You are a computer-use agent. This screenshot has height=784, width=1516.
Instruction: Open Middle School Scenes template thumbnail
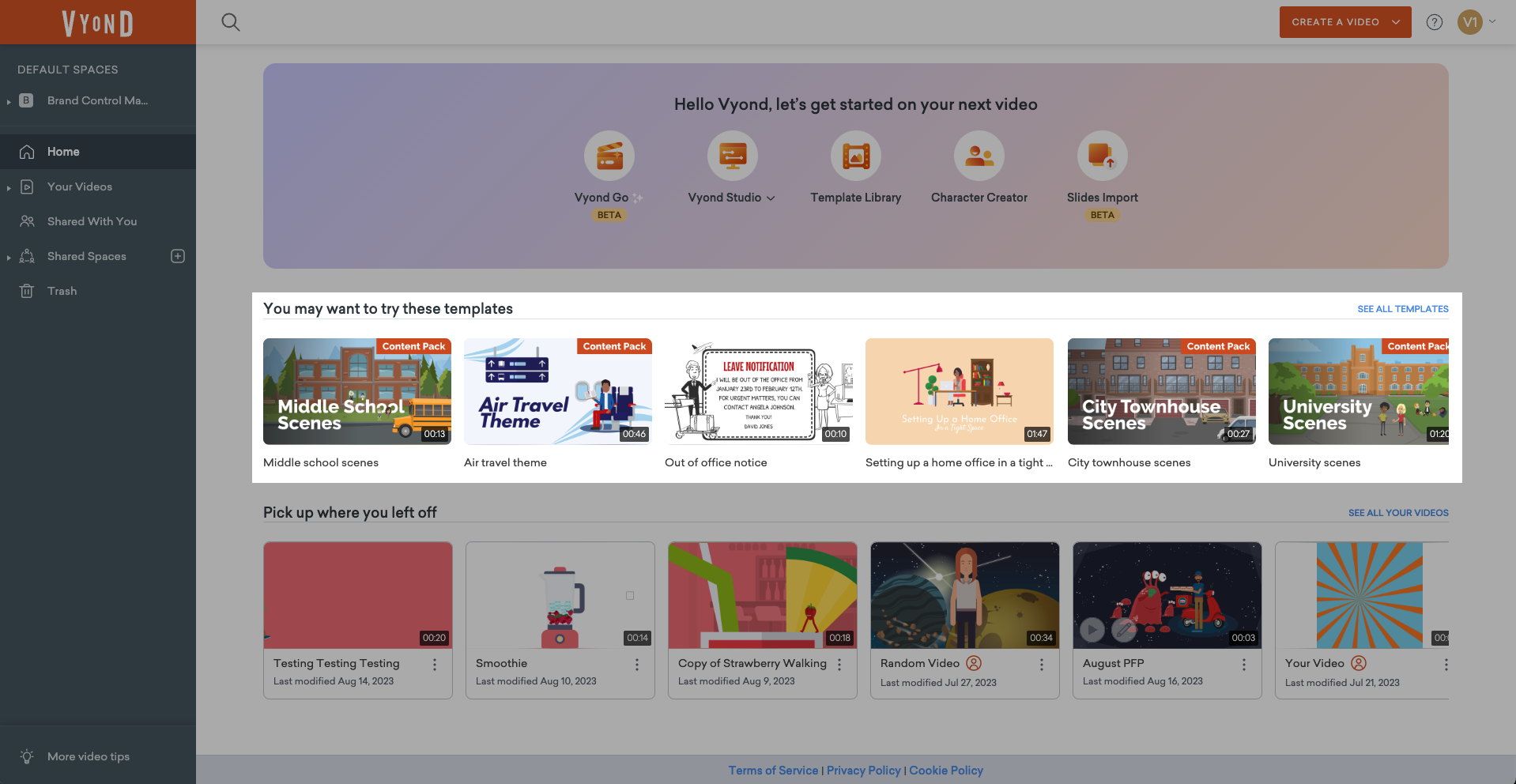click(x=357, y=391)
